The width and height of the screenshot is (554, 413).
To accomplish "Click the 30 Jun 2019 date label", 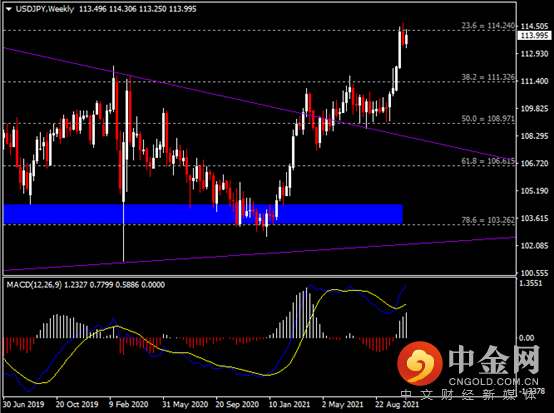I will tap(24, 404).
